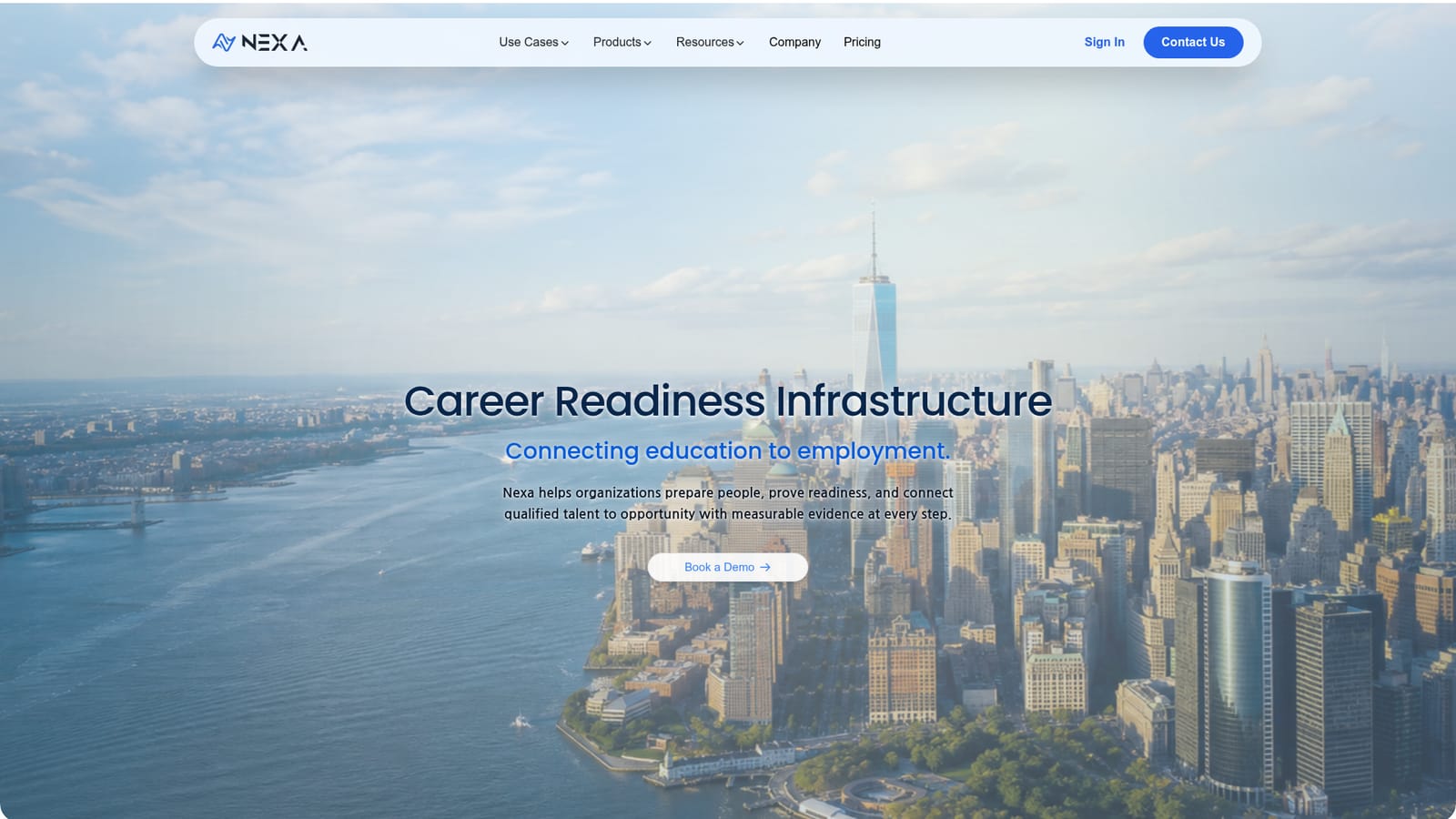Image resolution: width=1456 pixels, height=819 pixels.
Task: Click the Contact Us button
Action: pos(1193,42)
